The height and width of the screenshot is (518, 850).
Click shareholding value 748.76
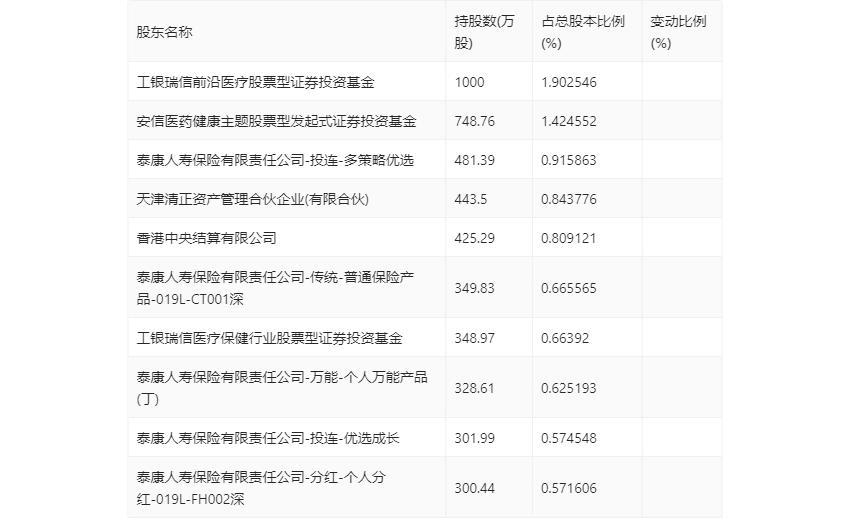474,121
